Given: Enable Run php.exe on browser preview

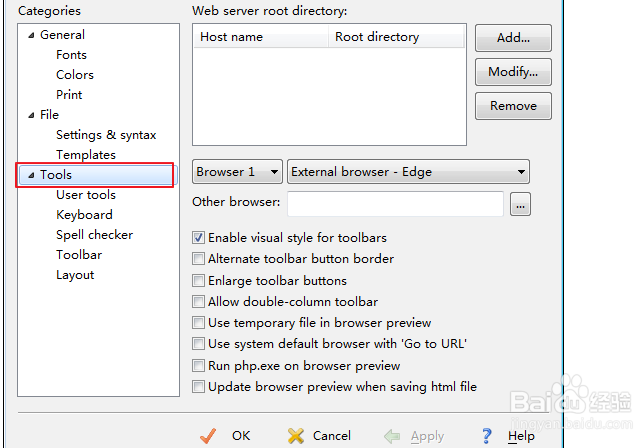Looking at the screenshot, I should pos(198,366).
